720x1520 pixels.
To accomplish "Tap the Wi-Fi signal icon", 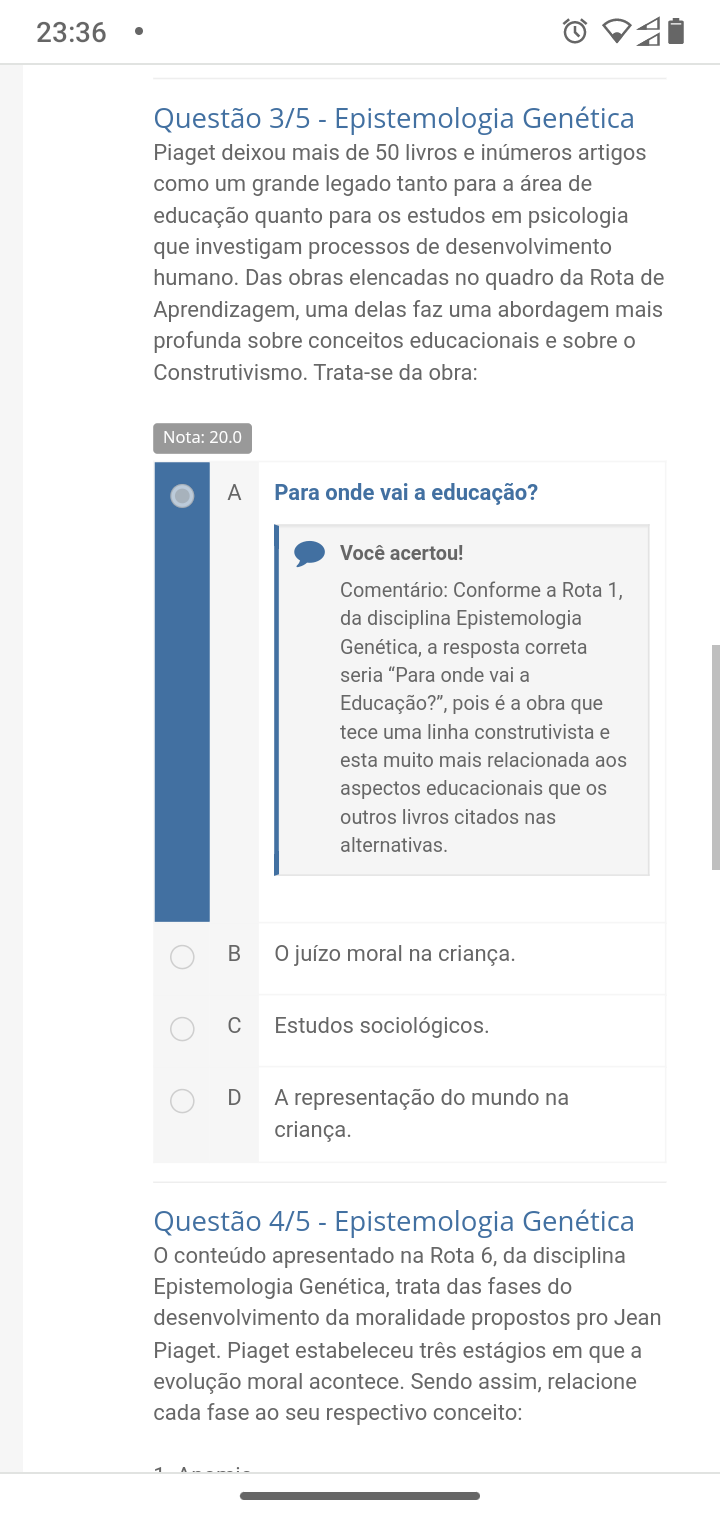I will [617, 32].
